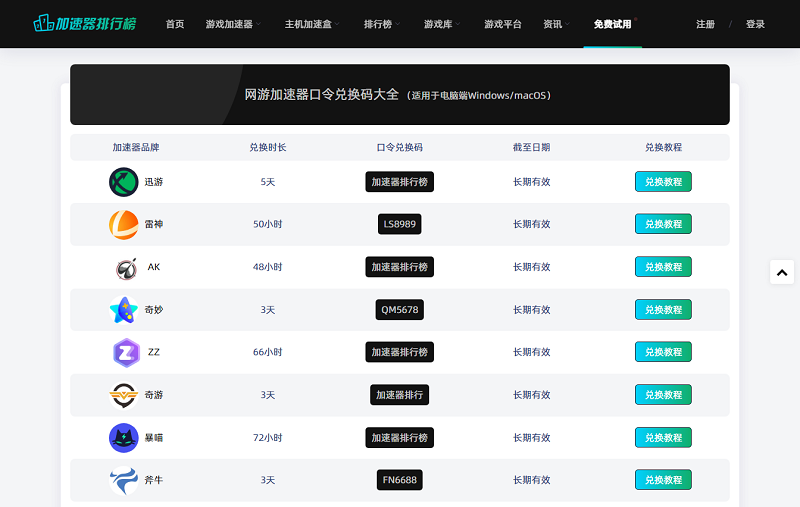Viewport: 800px width, 507px height.
Task: Open the 首页 nav item
Action: (175, 24)
